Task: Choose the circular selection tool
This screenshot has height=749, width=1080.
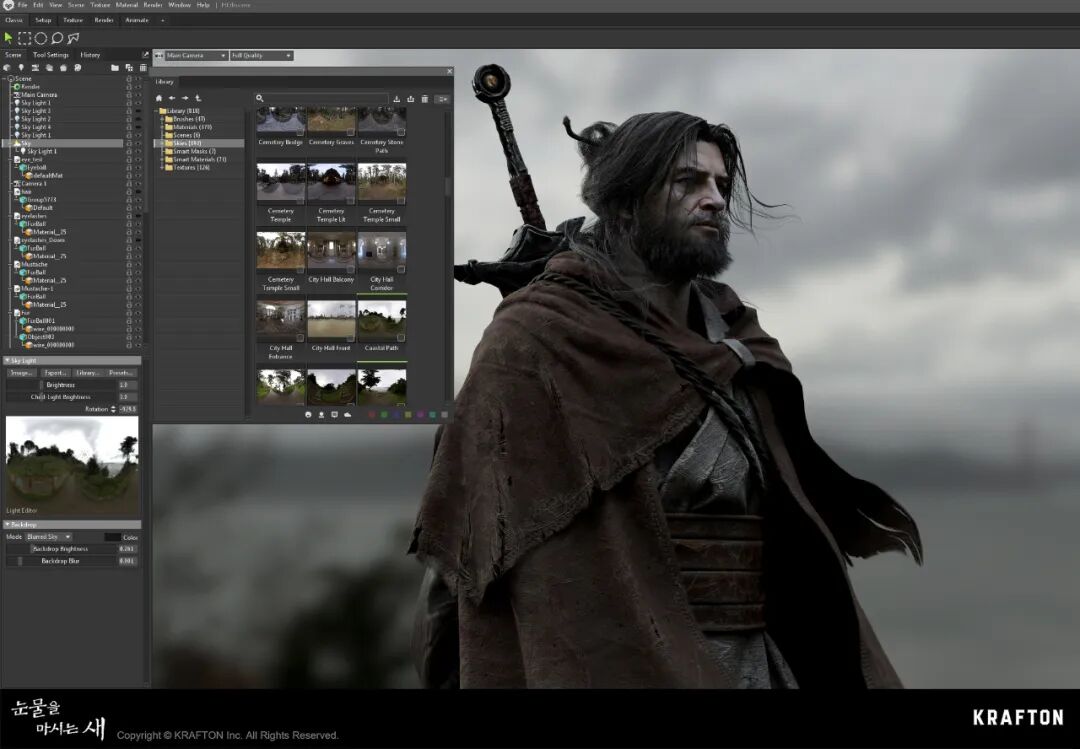Action: point(41,39)
